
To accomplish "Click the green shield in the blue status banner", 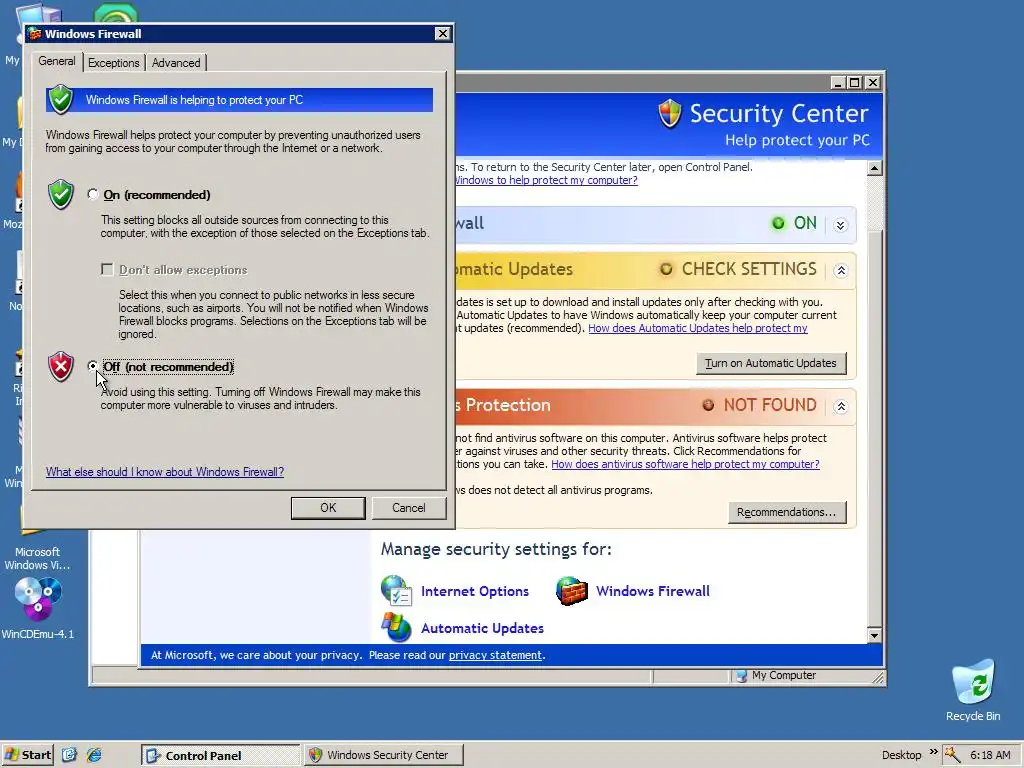I will (61, 99).
